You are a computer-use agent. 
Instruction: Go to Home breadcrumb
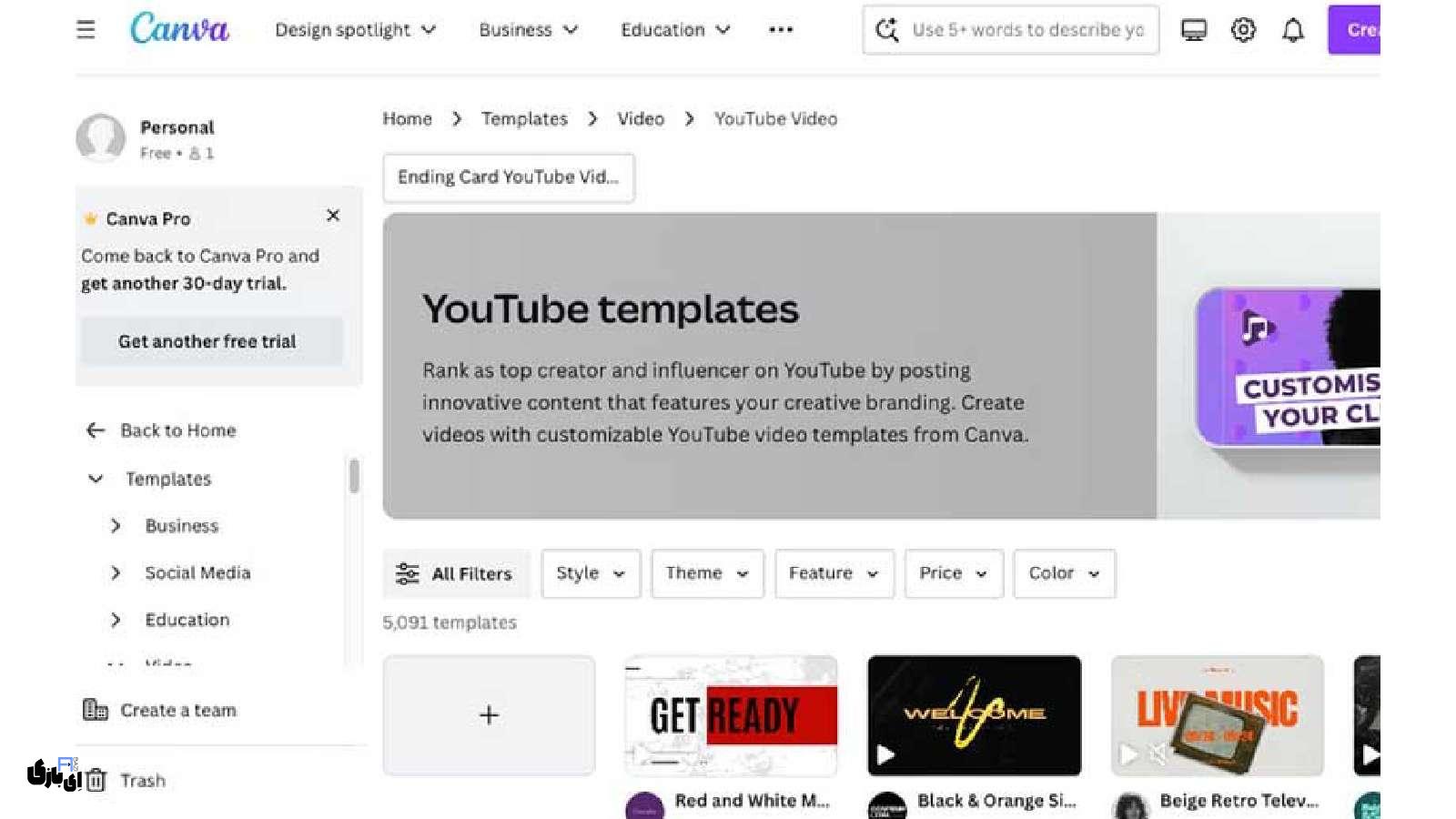(407, 118)
